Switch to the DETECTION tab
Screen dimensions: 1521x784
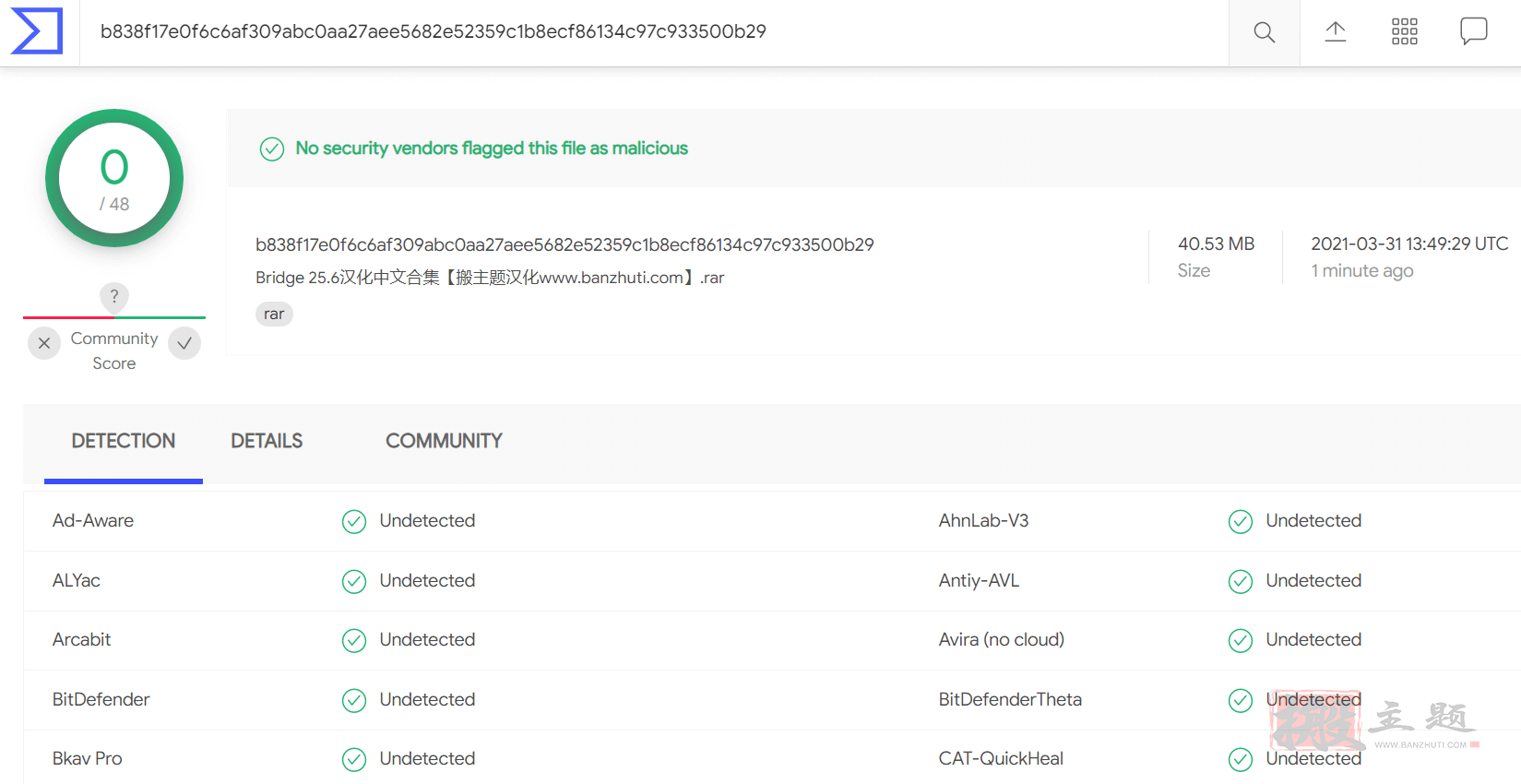pos(124,442)
